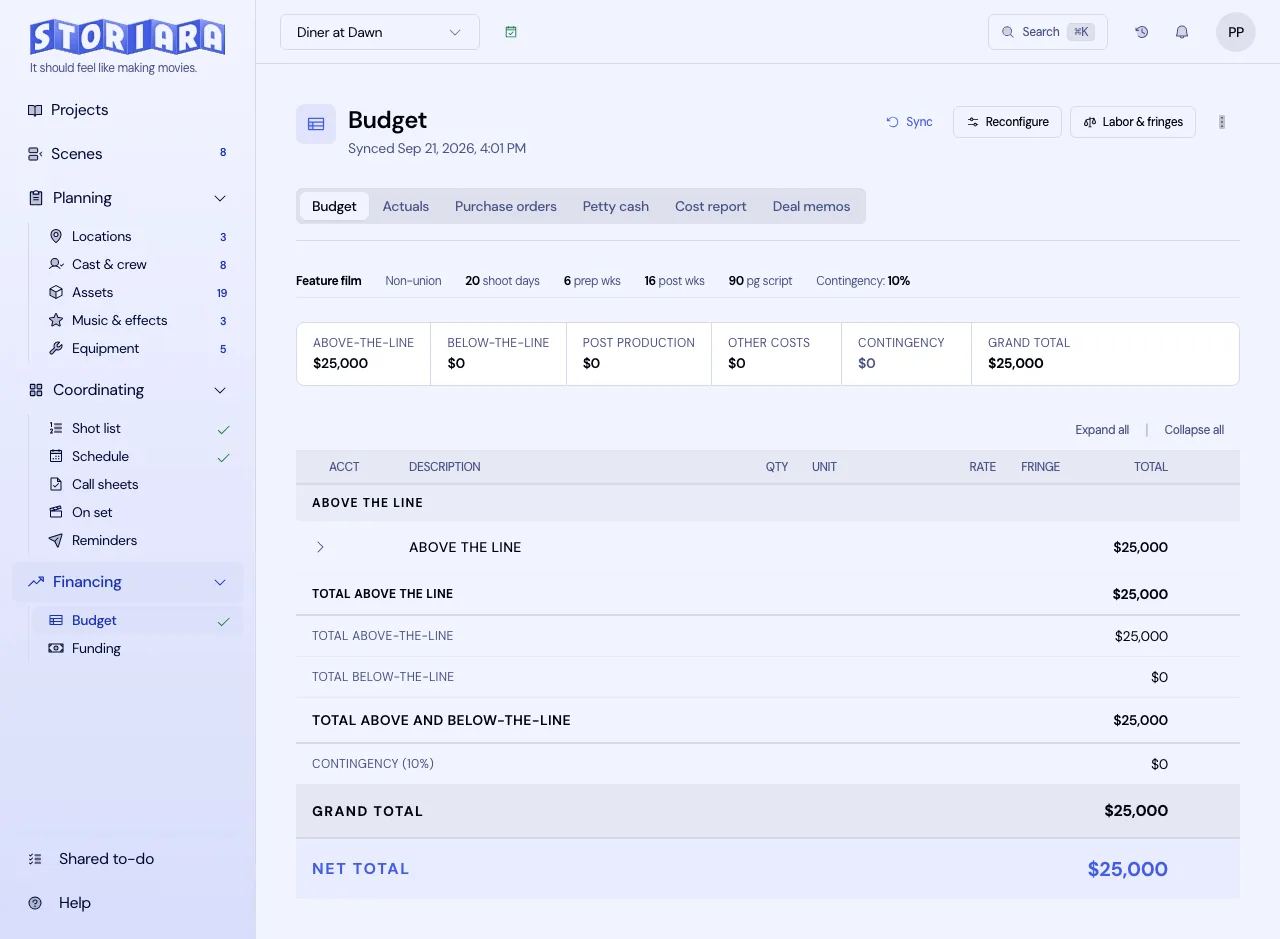Open the history clock icon
This screenshot has width=1280, height=939.
point(1142,32)
